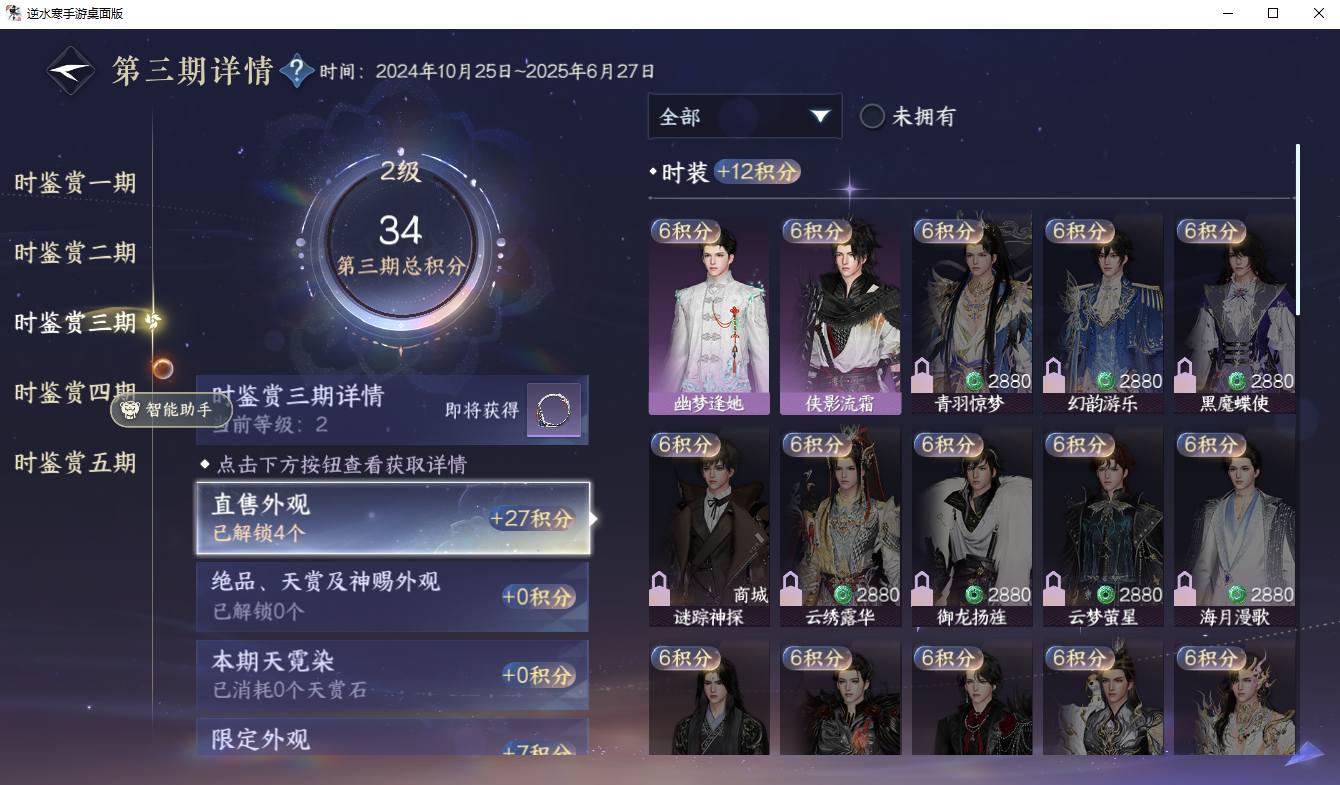
Task: Switch to 时鉴赏五期 tab
Action: point(75,463)
